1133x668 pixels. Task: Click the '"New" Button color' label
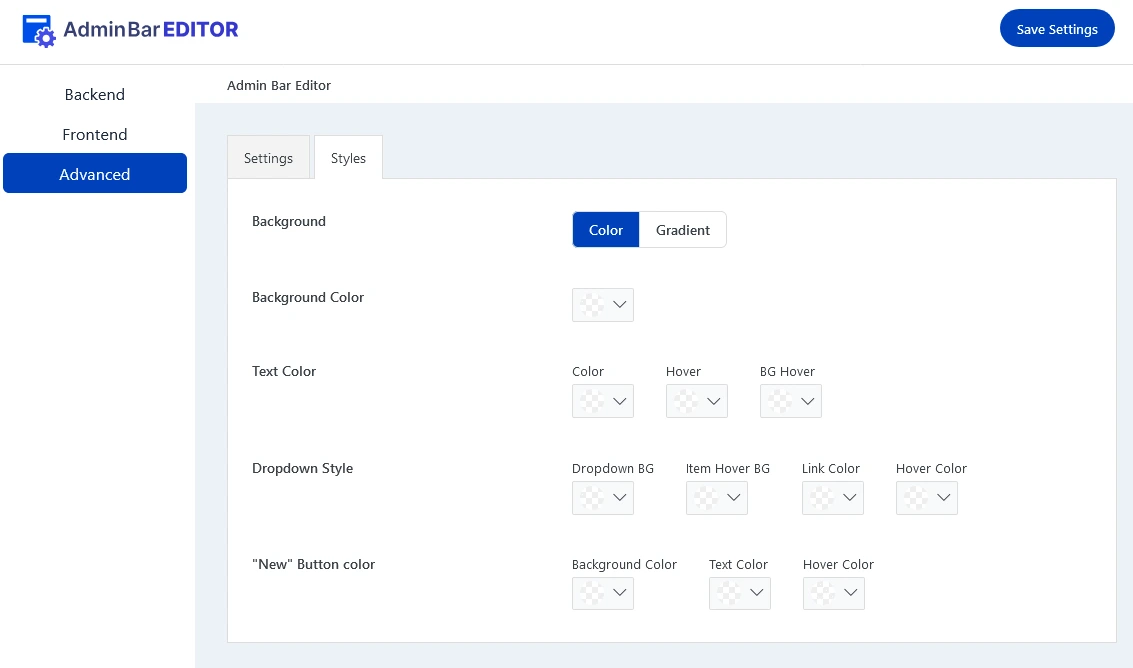pos(314,564)
